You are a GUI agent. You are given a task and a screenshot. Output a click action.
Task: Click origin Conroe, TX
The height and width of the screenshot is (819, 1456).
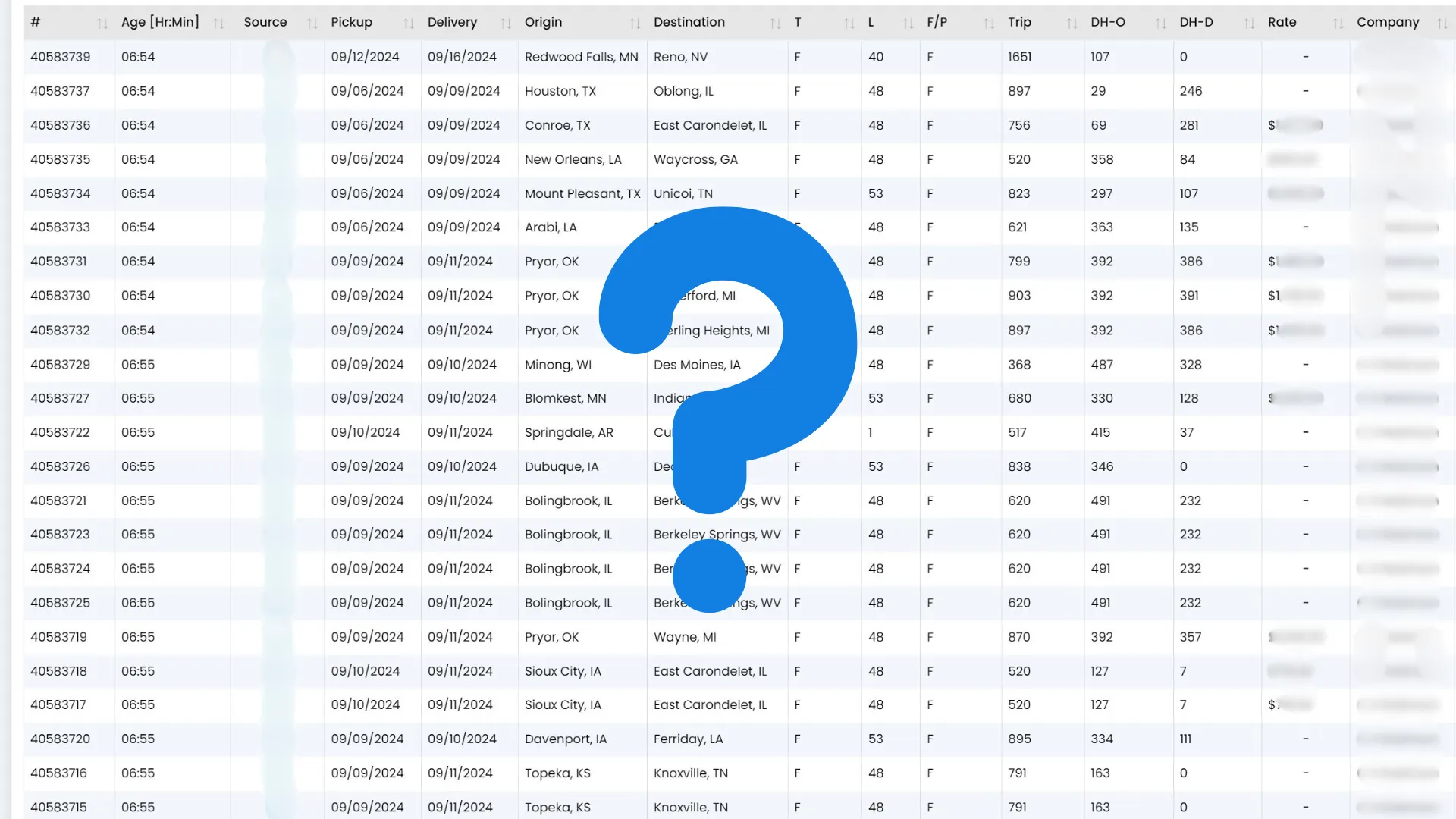[x=557, y=125]
